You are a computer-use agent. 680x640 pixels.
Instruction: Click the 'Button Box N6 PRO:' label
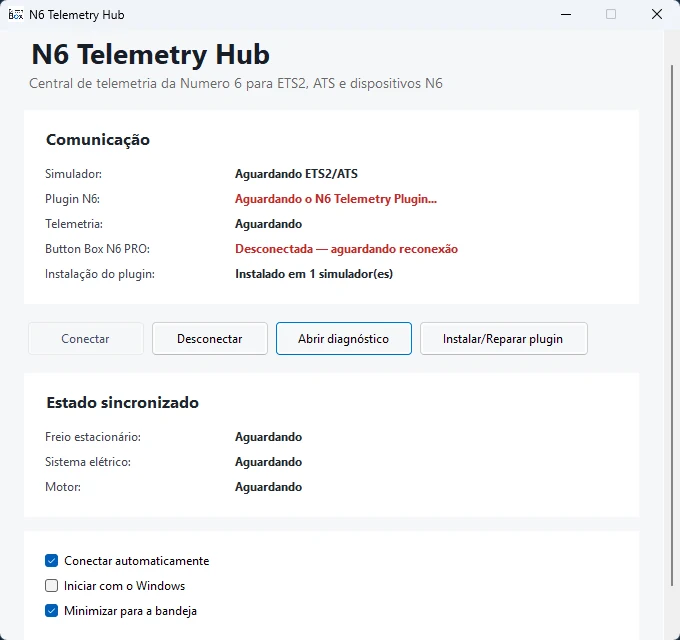(x=97, y=249)
